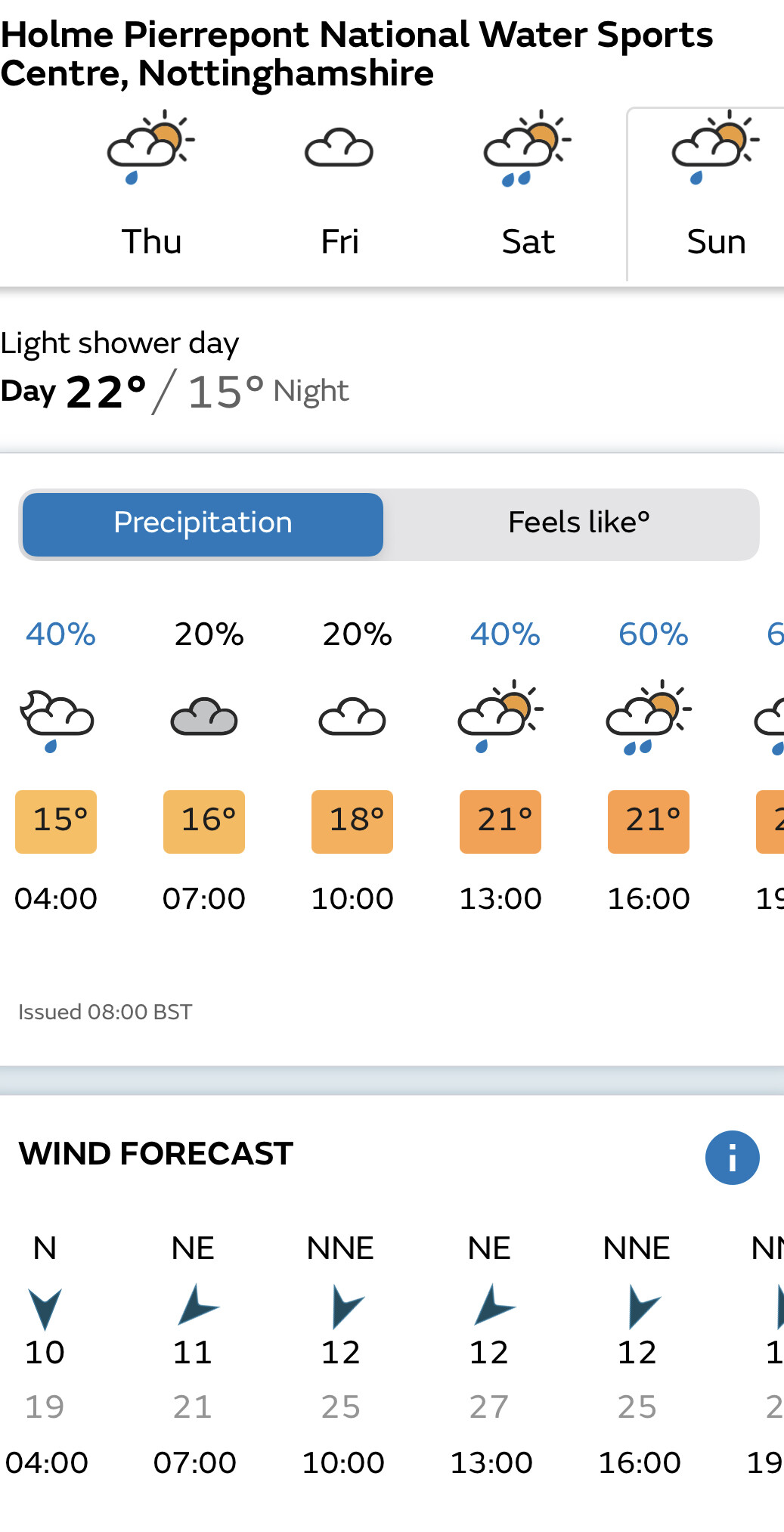The height and width of the screenshot is (1532, 784).
Task: Tap the 04:00 night shower weather icon
Action: (x=56, y=720)
